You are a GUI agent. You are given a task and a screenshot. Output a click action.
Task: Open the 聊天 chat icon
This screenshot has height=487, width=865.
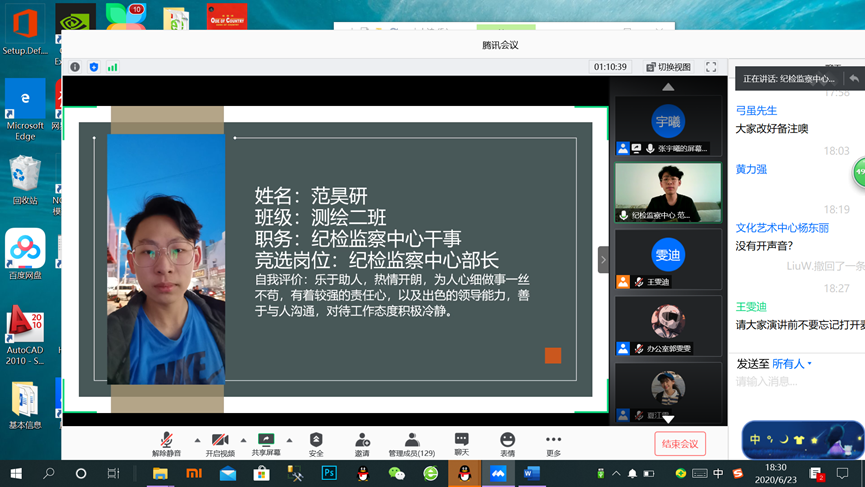[x=461, y=443]
